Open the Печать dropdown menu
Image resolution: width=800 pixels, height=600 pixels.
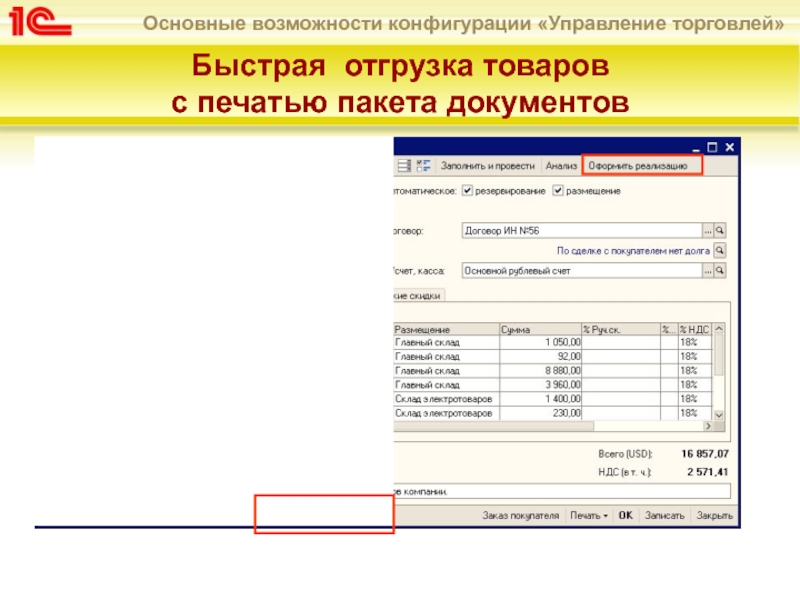tap(589, 515)
